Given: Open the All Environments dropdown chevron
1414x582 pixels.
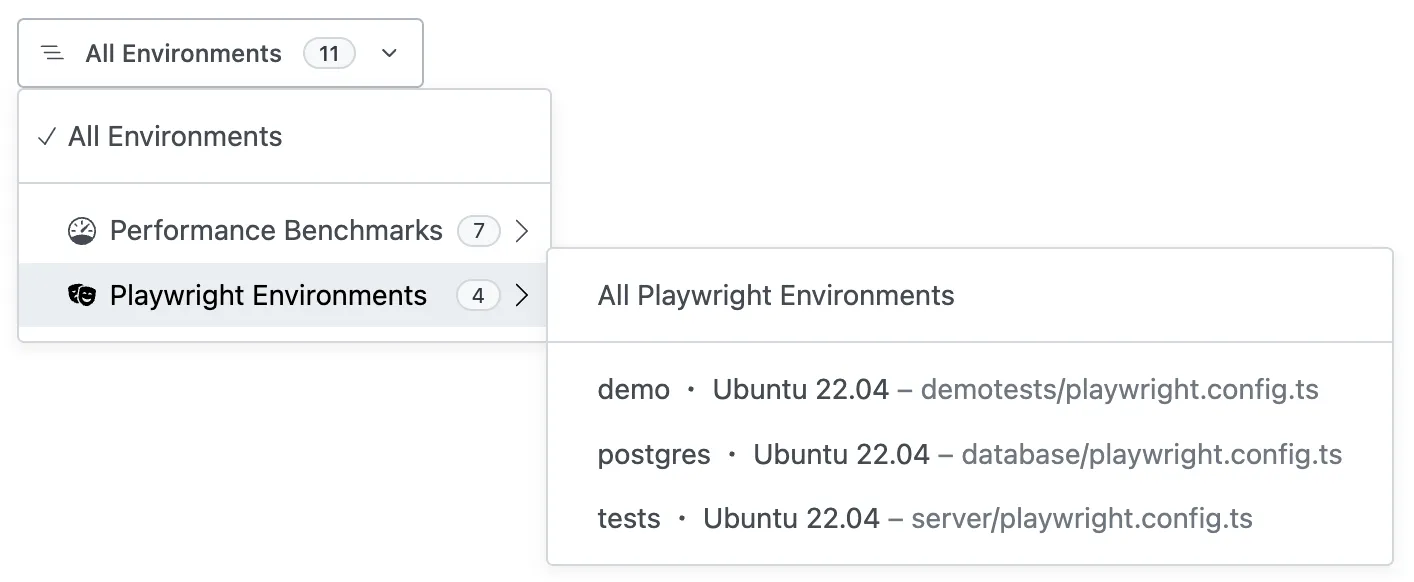Looking at the screenshot, I should (389, 53).
